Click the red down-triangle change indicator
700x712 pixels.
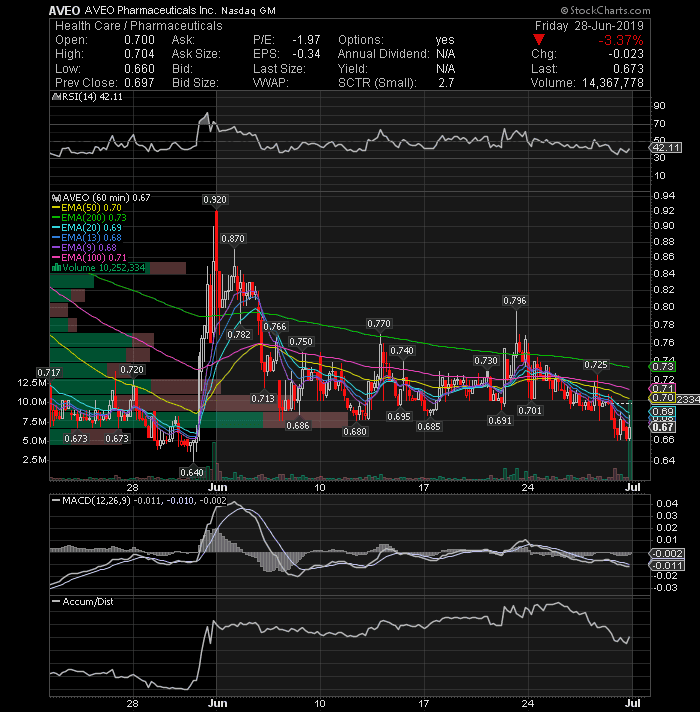(538, 40)
